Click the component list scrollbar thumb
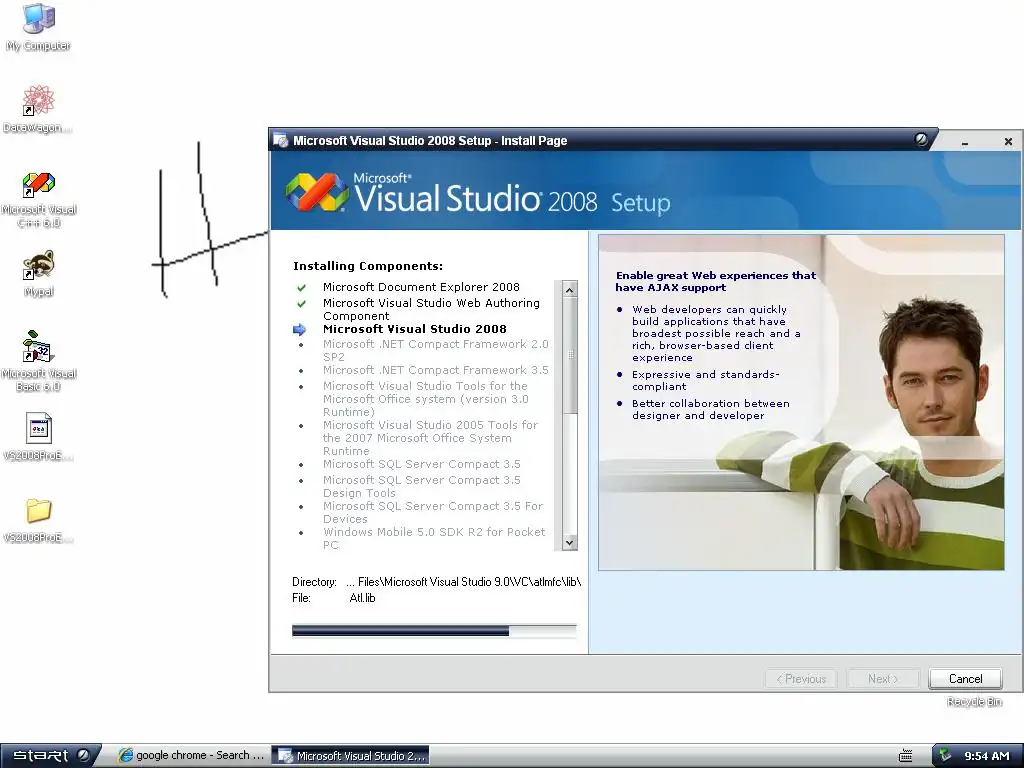This screenshot has height=768, width=1024. [x=569, y=356]
